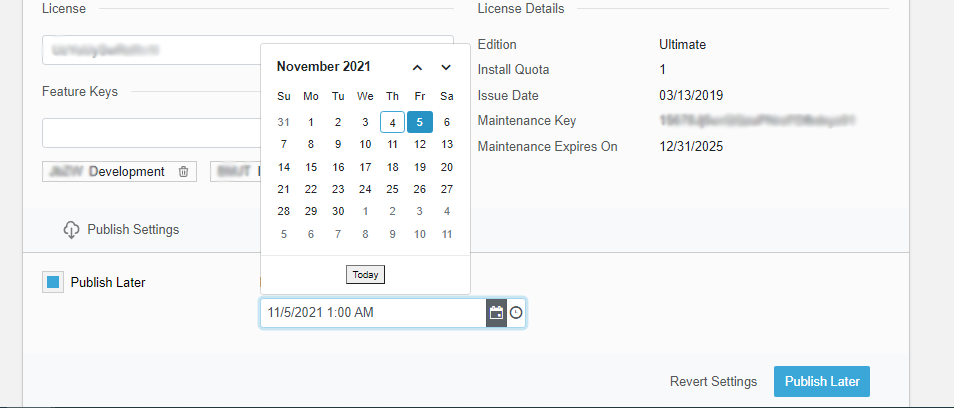Select November 10 in the second row

pyautogui.click(x=365, y=145)
